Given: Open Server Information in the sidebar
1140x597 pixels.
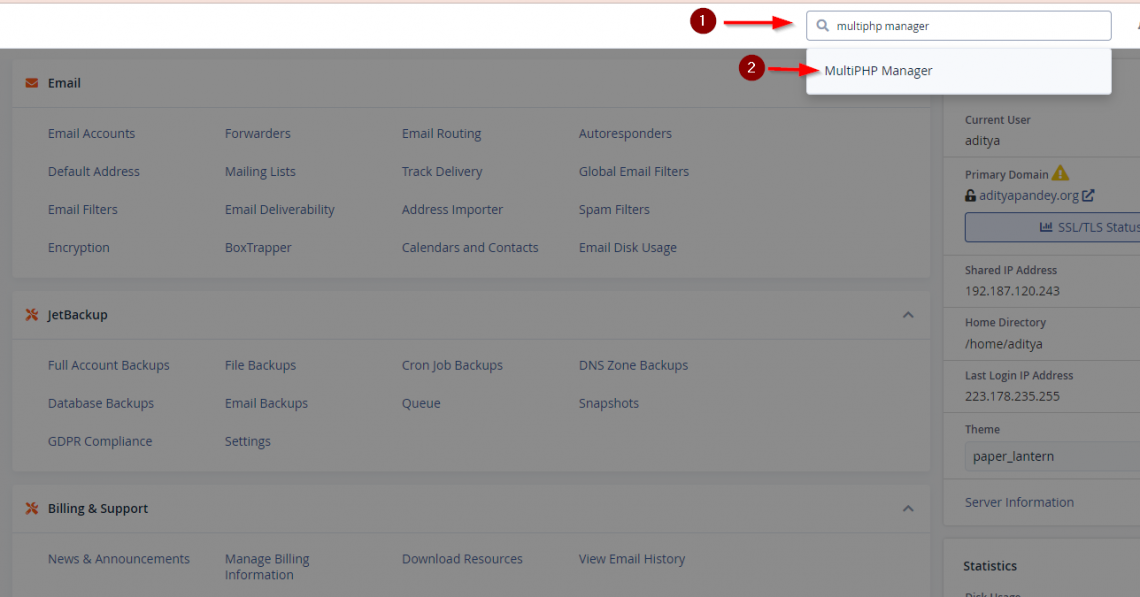Looking at the screenshot, I should 1019,502.
